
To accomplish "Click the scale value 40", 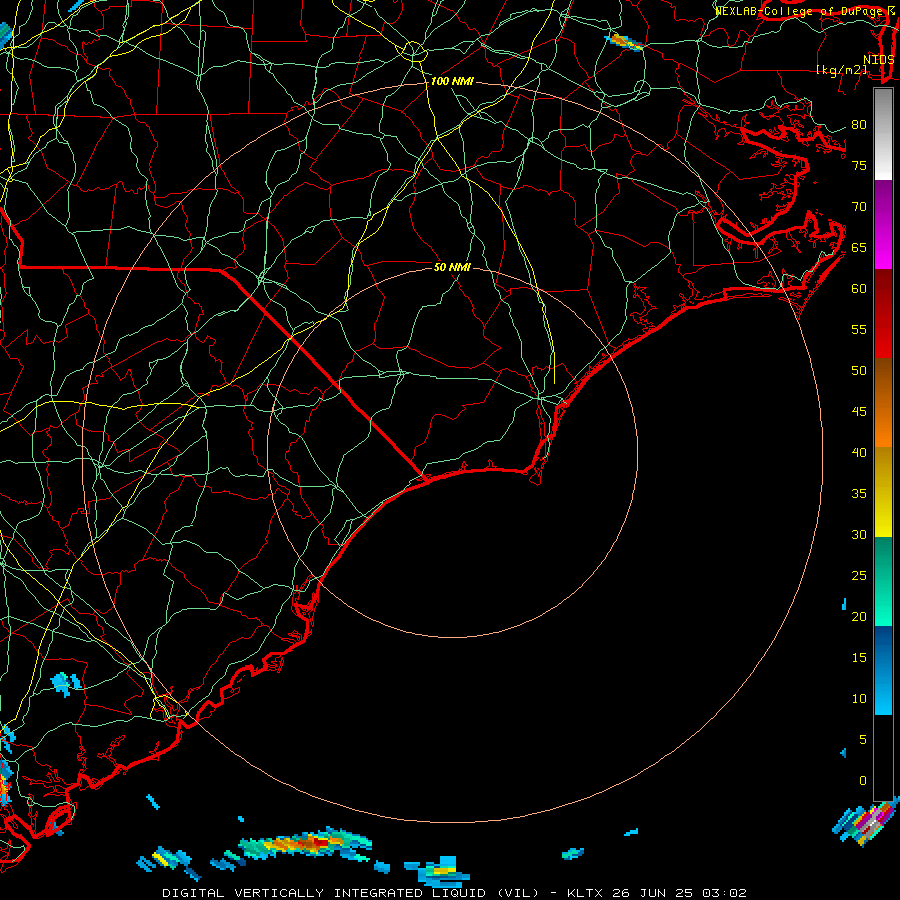I will coord(859,453).
